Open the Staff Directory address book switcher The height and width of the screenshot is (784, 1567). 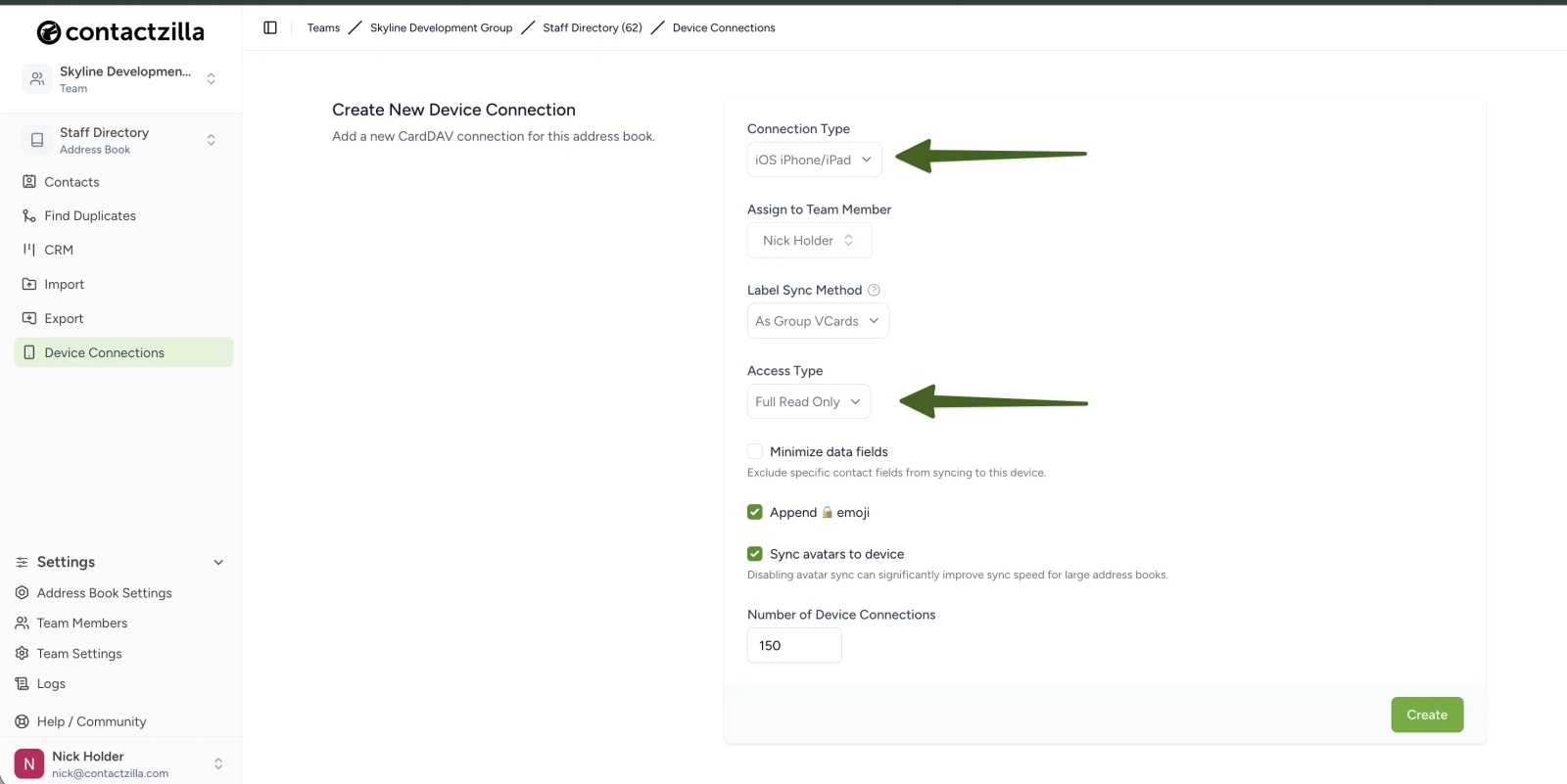123,140
